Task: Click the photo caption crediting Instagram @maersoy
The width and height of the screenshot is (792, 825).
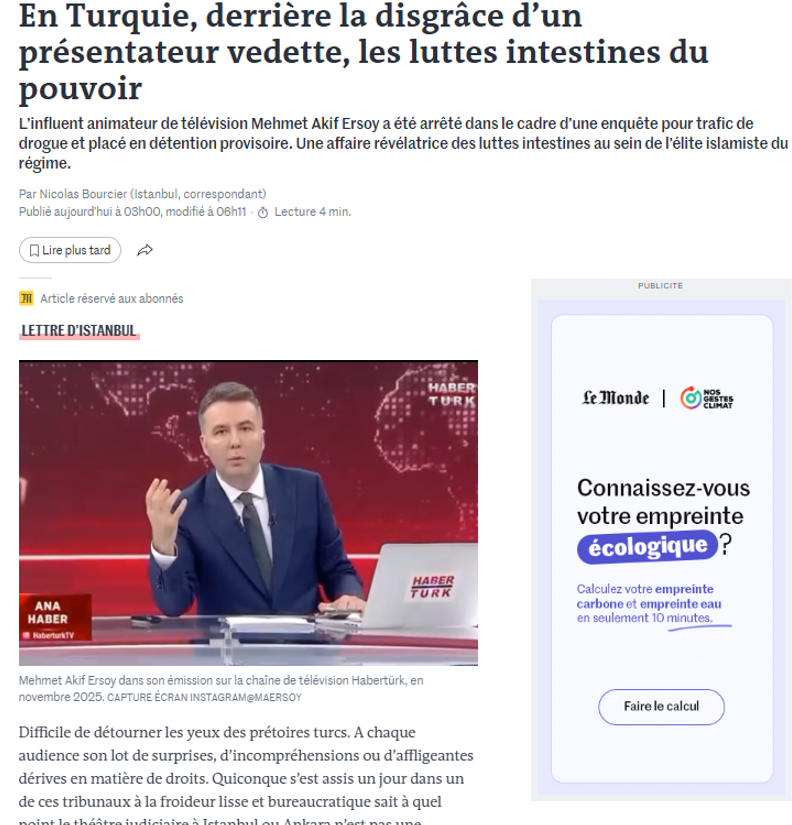Action: point(221,688)
